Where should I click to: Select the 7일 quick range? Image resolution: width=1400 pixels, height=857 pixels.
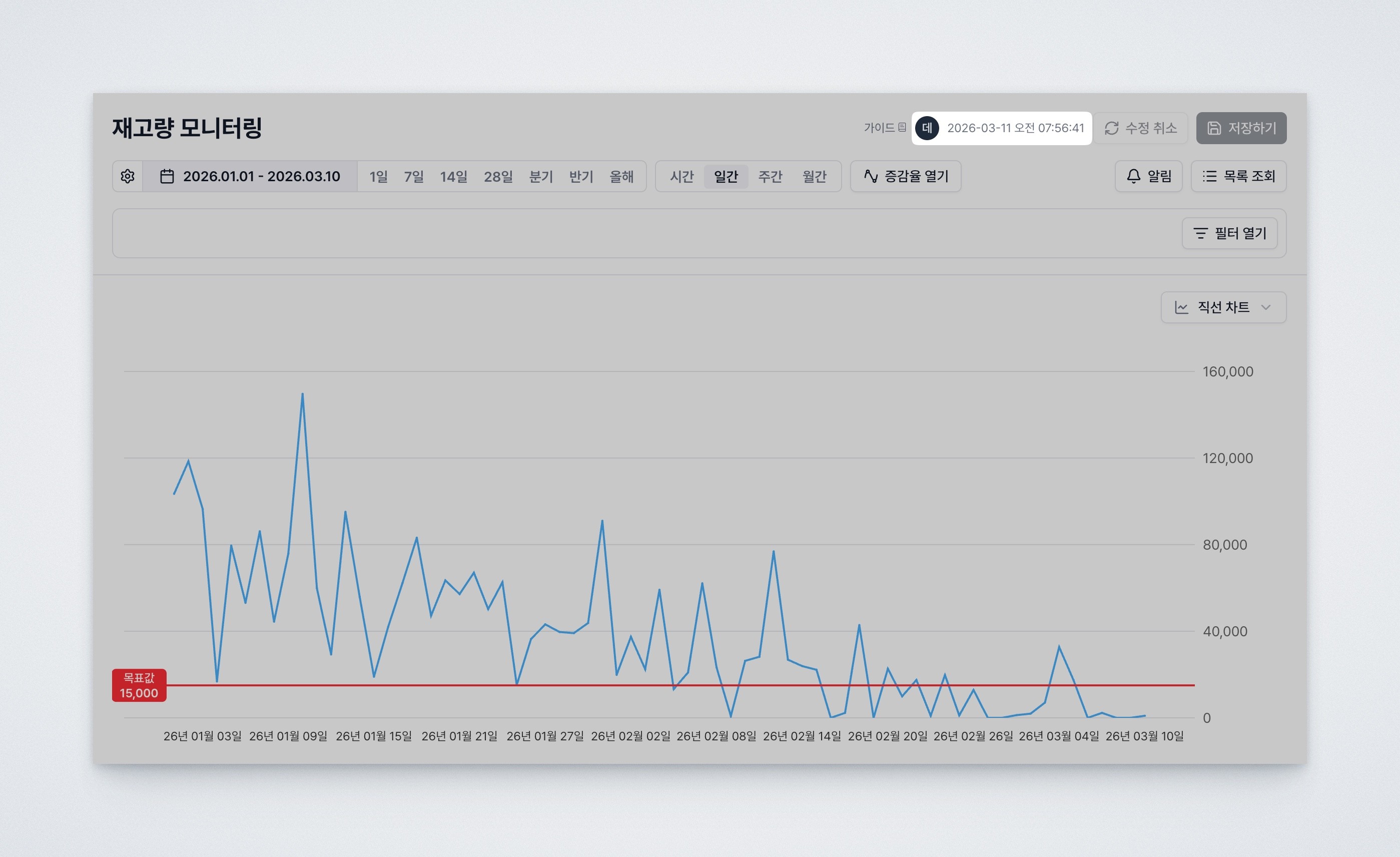click(x=414, y=176)
